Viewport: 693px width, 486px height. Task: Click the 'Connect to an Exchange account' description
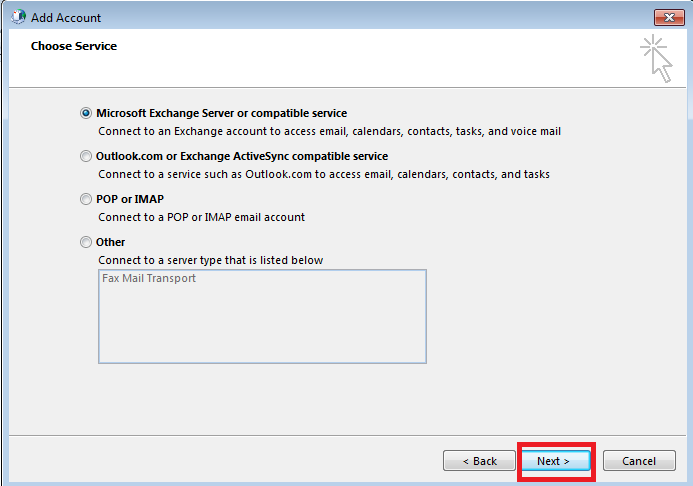click(330, 131)
